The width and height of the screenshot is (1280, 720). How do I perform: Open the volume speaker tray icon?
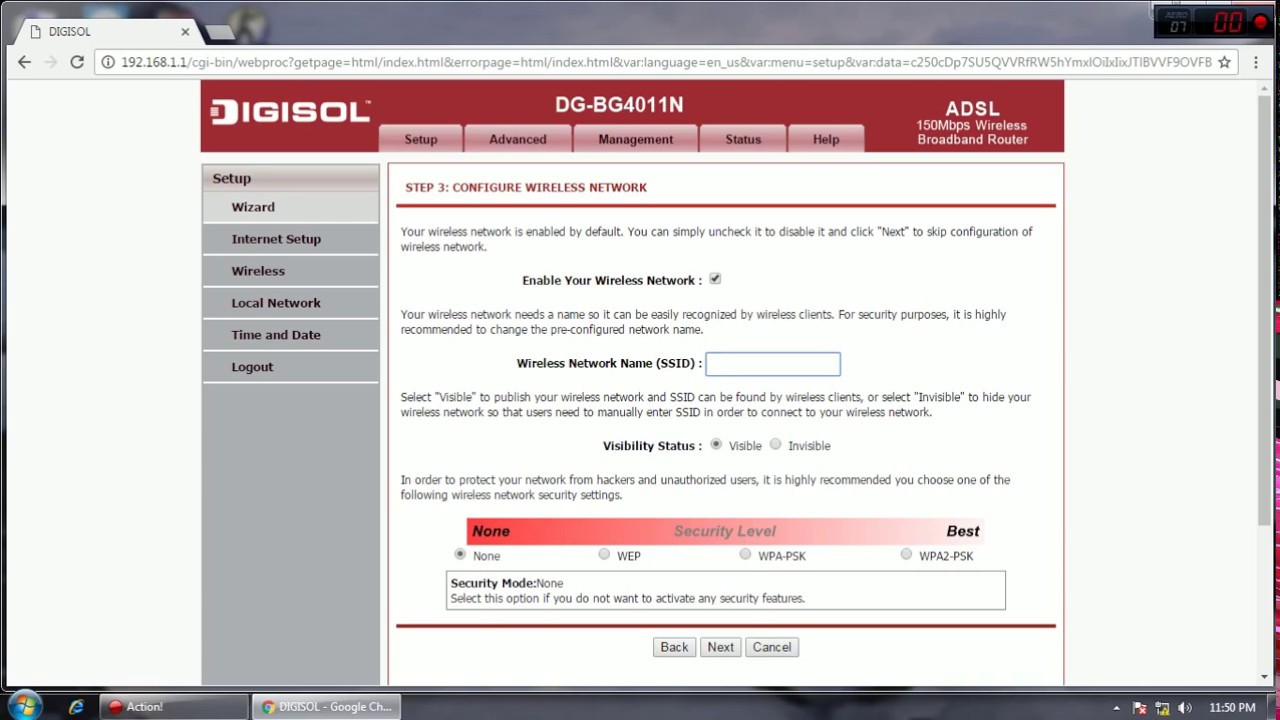point(1185,708)
